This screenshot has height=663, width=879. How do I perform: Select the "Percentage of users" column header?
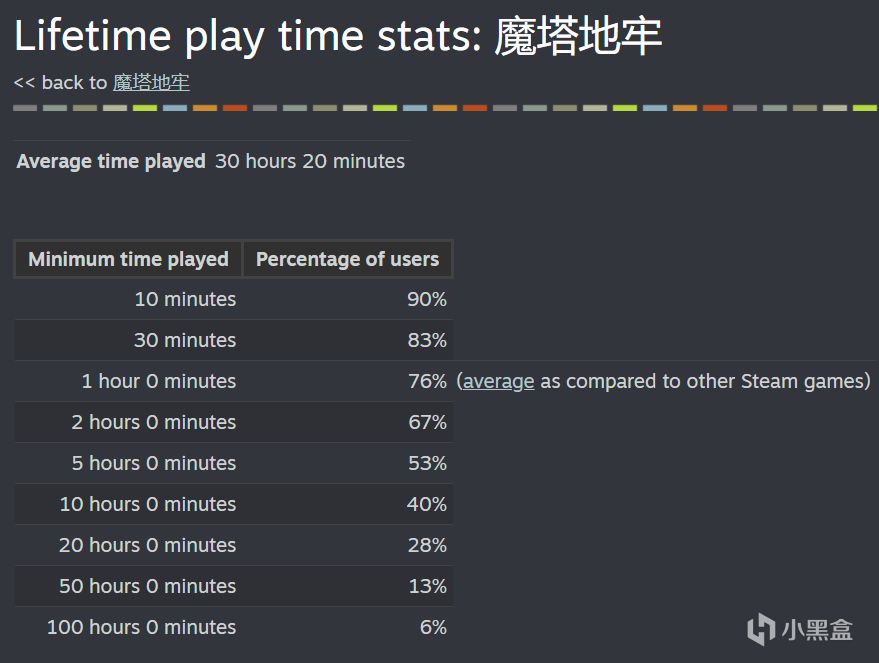pos(347,259)
